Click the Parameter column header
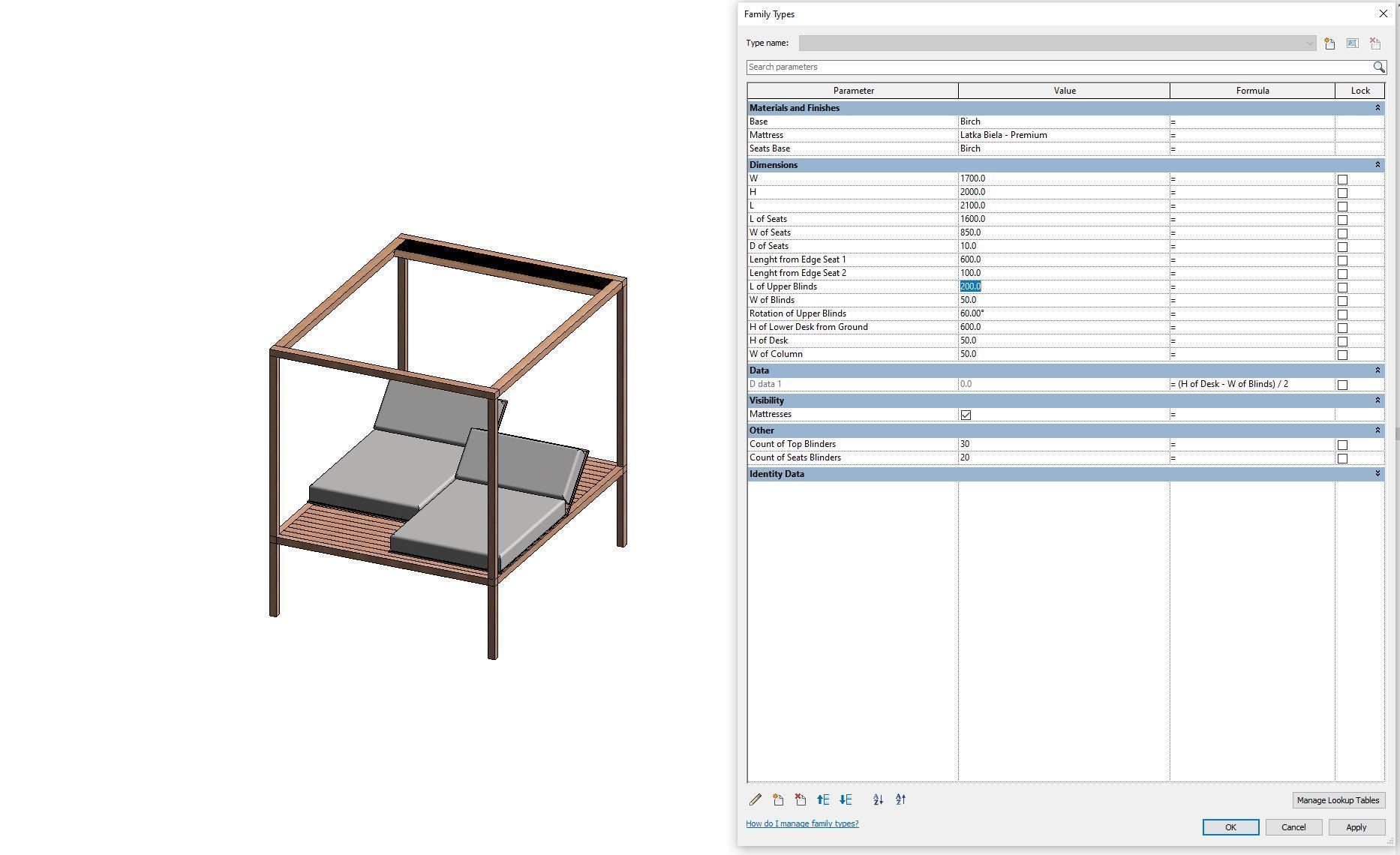 tap(853, 91)
